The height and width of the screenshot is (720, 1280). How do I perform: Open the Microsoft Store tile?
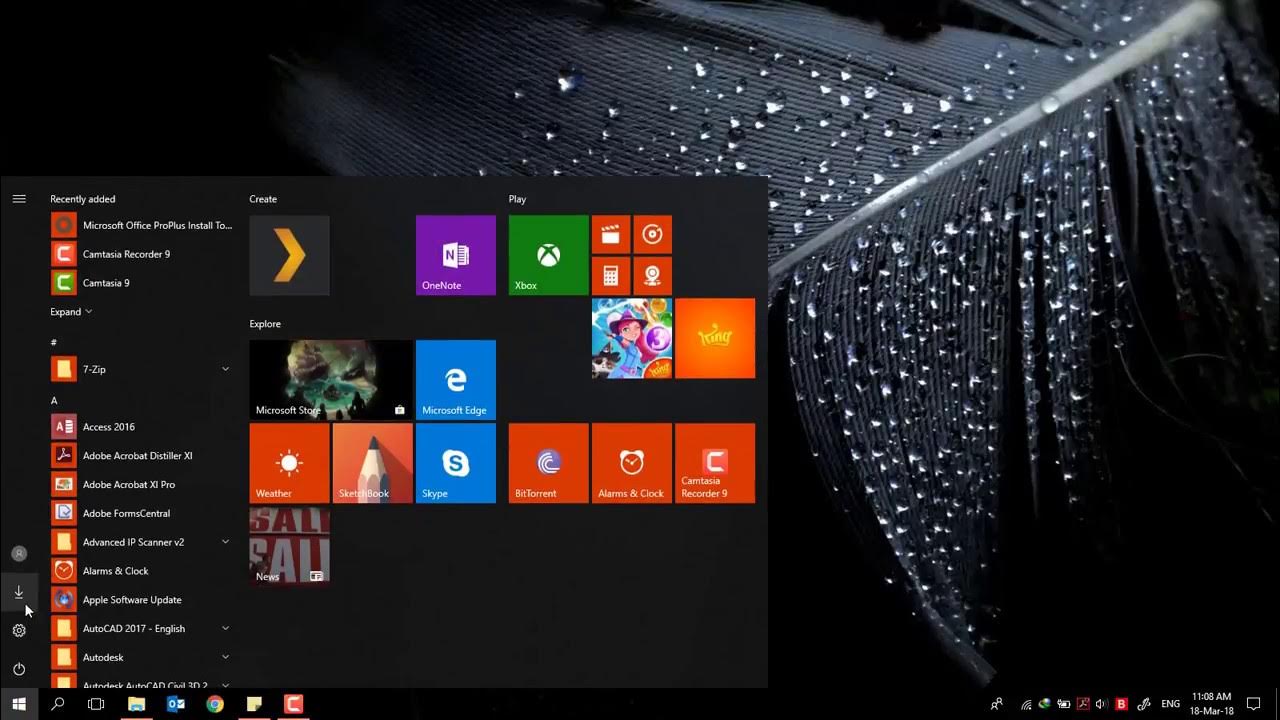pos(331,380)
